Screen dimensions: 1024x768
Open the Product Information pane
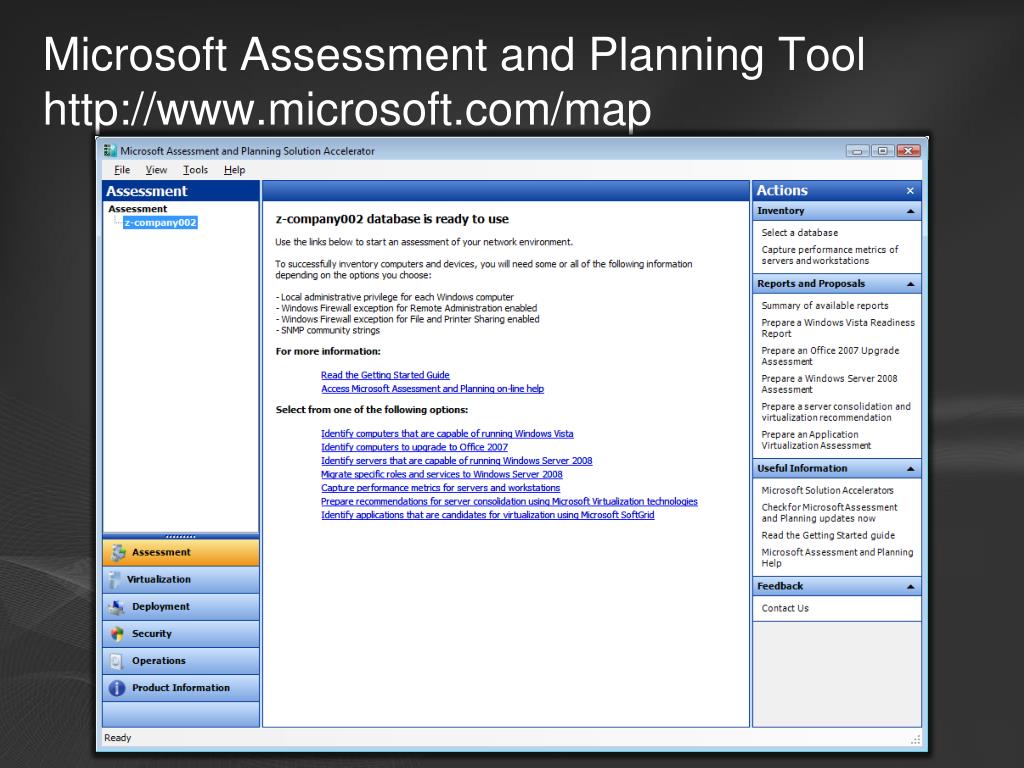pyautogui.click(x=181, y=688)
